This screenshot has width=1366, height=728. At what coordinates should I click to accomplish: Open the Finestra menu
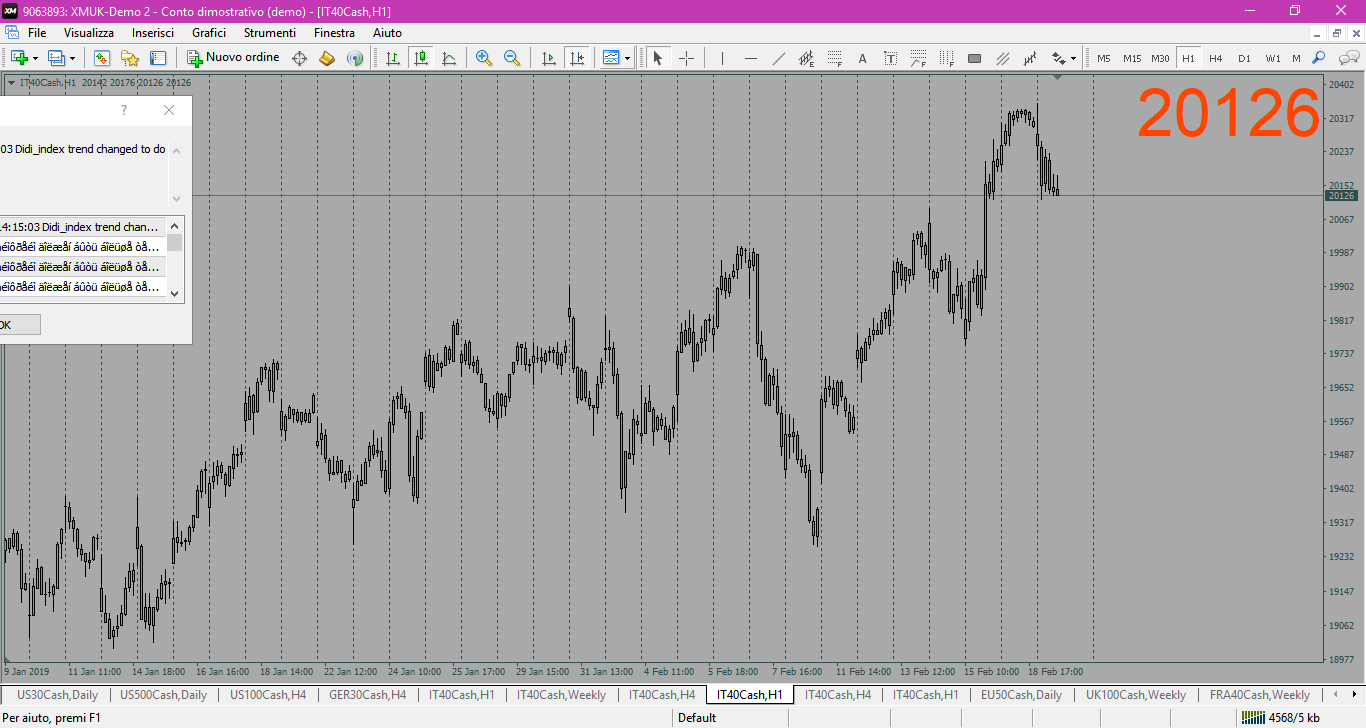[334, 33]
